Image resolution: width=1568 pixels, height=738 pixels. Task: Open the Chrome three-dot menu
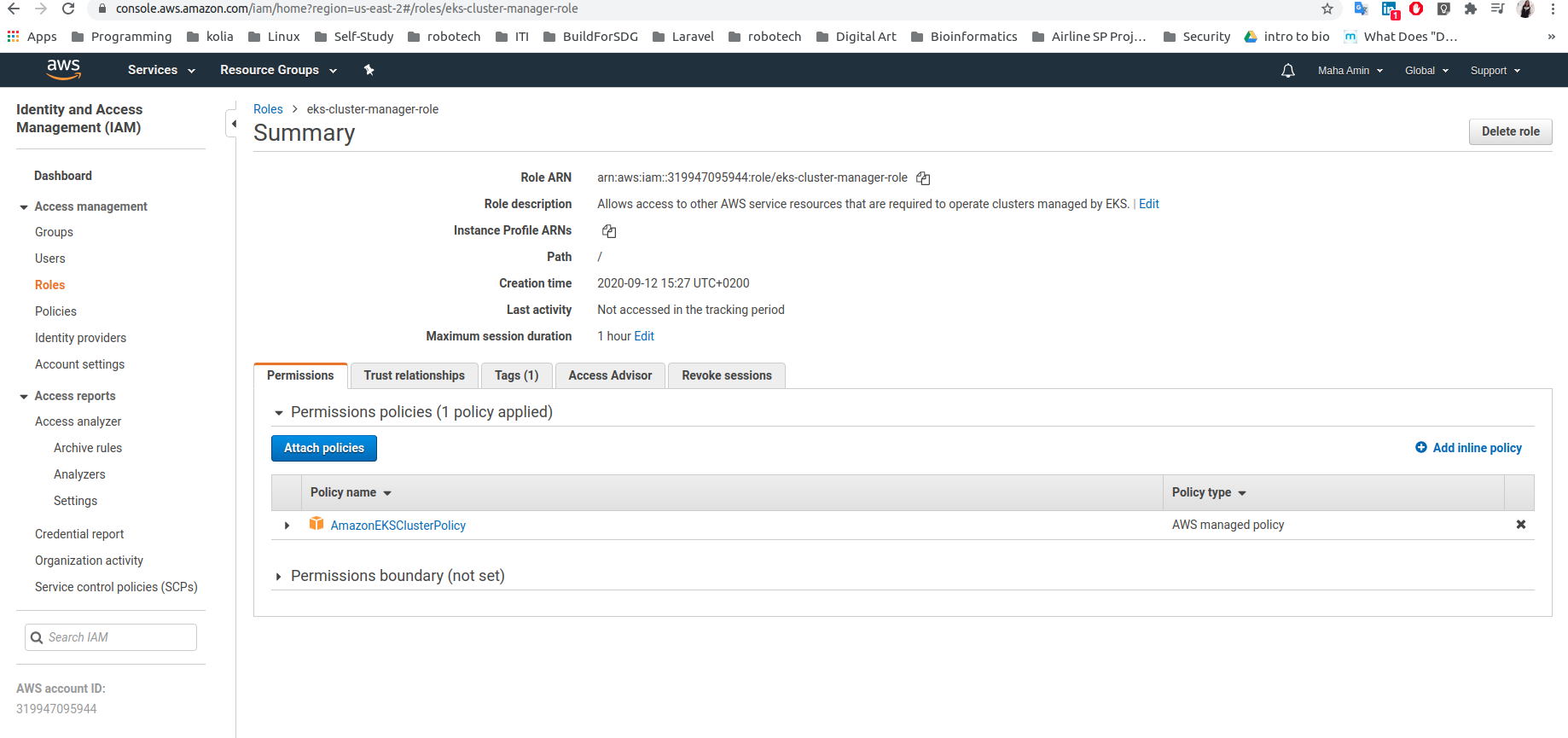click(1553, 9)
